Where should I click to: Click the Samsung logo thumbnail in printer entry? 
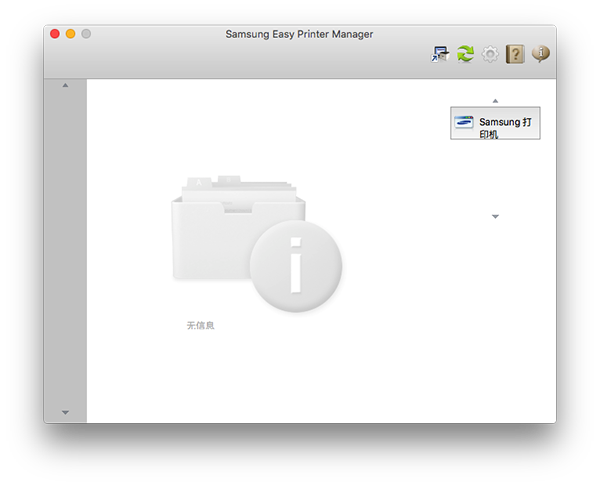(464, 122)
